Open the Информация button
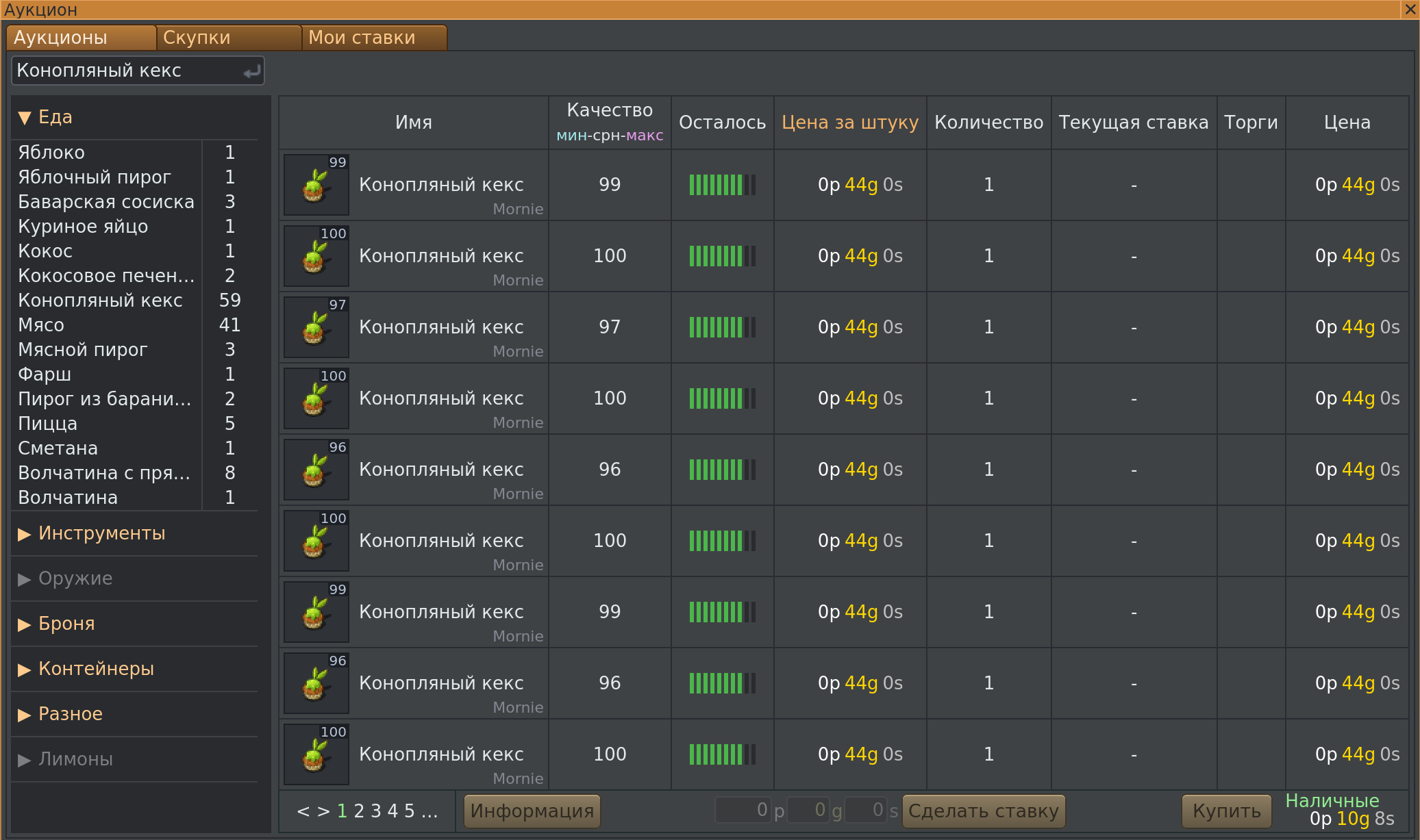 coord(532,811)
